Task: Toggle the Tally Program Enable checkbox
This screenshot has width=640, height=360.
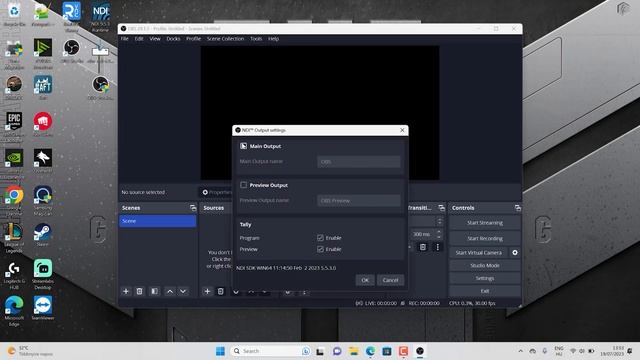Action: pyautogui.click(x=320, y=238)
